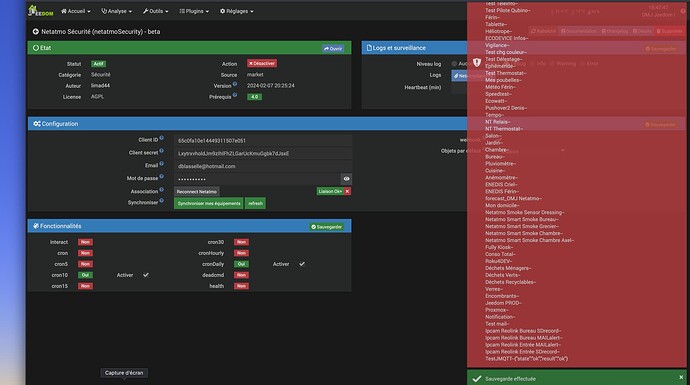The image size is (690, 385).
Task: Toggle Activer checkbox for cronDaily
Action: tap(302, 264)
